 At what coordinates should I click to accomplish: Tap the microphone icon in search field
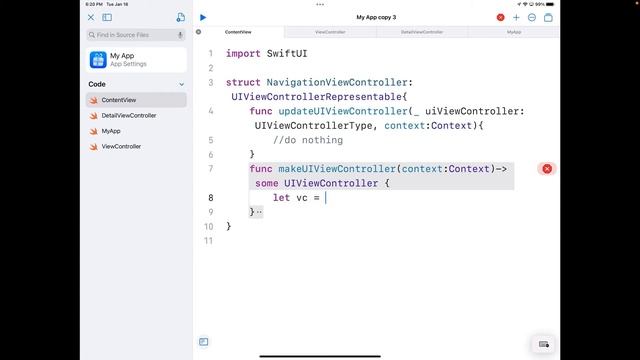click(x=180, y=35)
